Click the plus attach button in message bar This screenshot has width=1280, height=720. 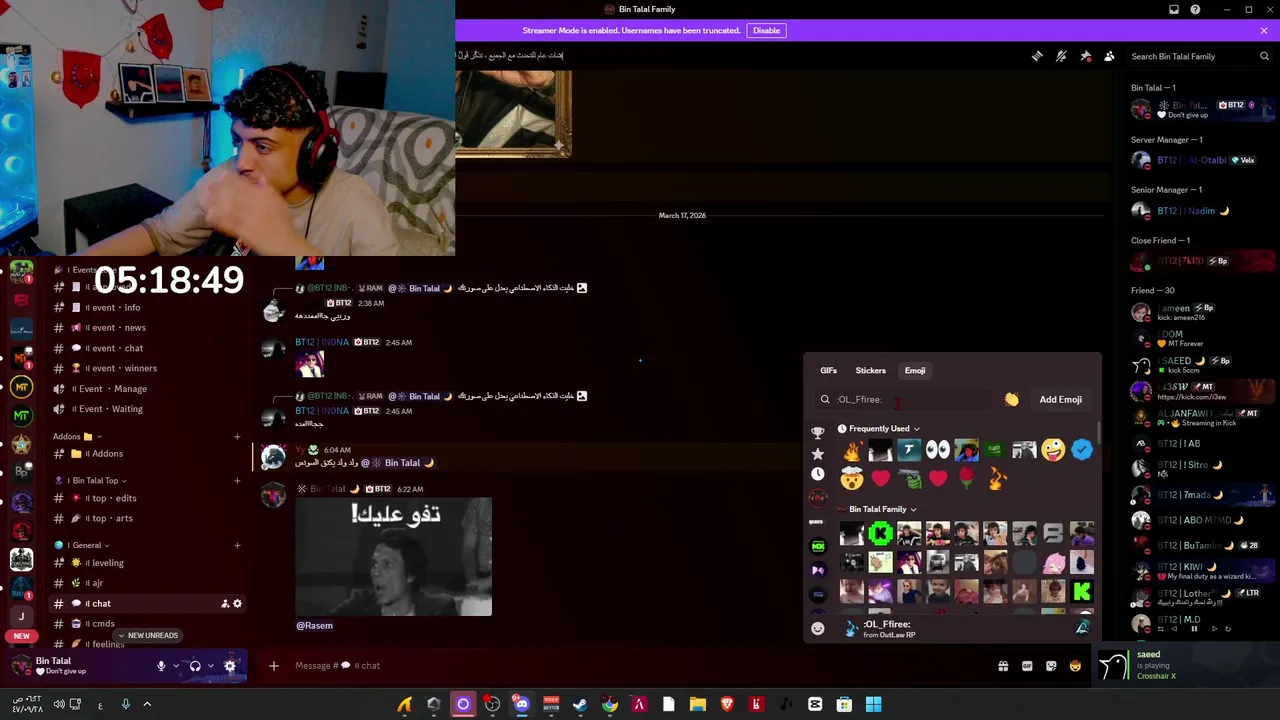(x=274, y=666)
